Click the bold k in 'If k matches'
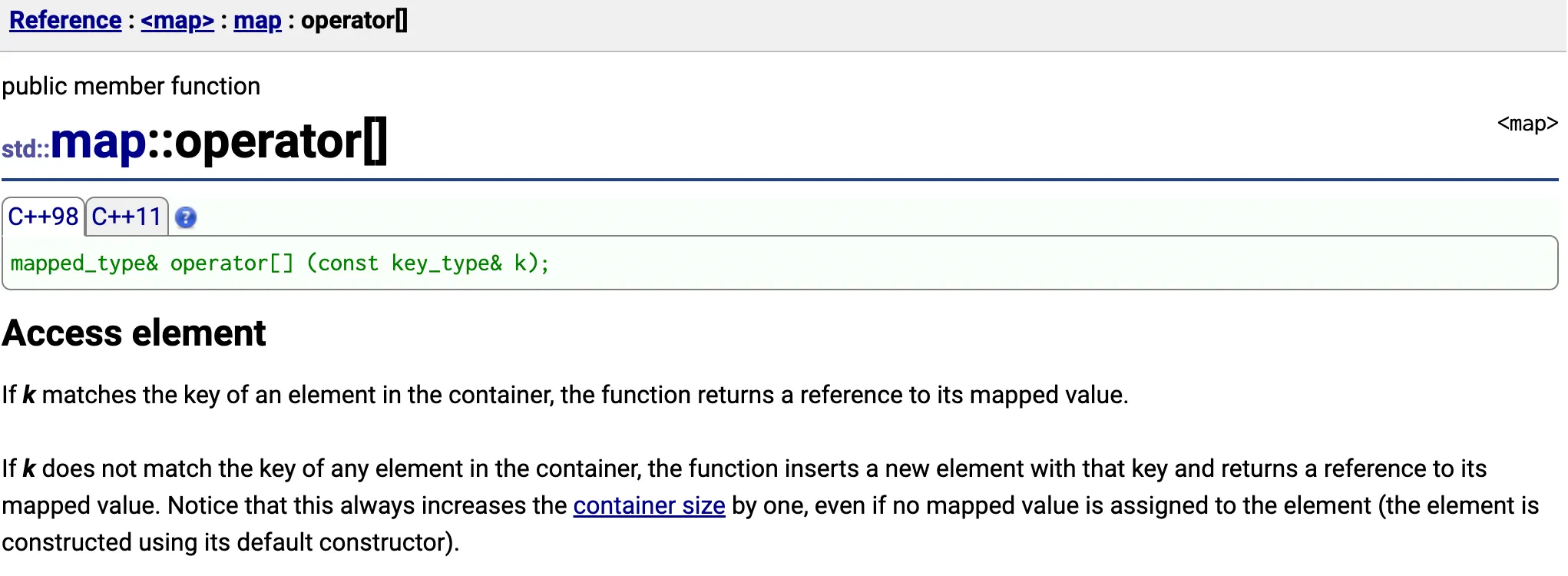The image size is (1568, 576). (x=29, y=395)
